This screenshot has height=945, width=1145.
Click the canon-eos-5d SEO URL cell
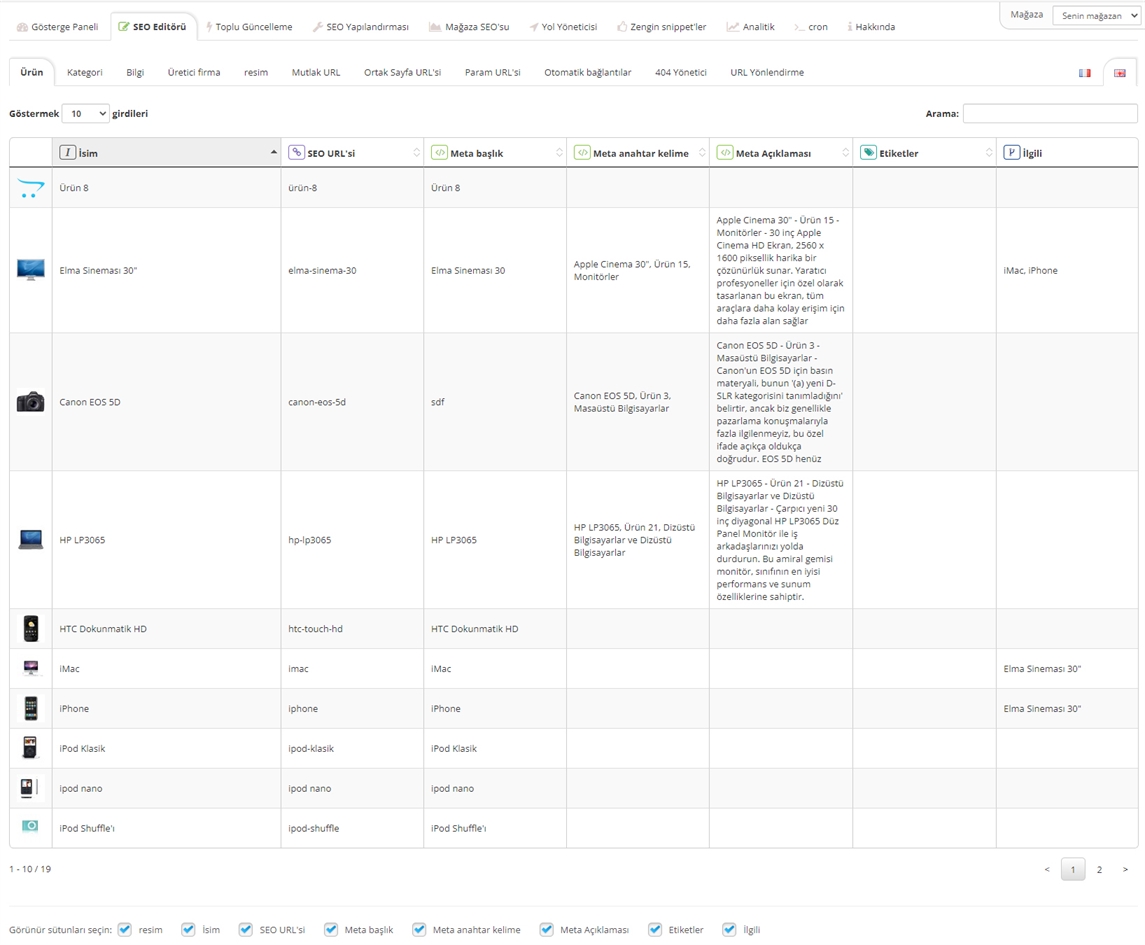click(352, 402)
